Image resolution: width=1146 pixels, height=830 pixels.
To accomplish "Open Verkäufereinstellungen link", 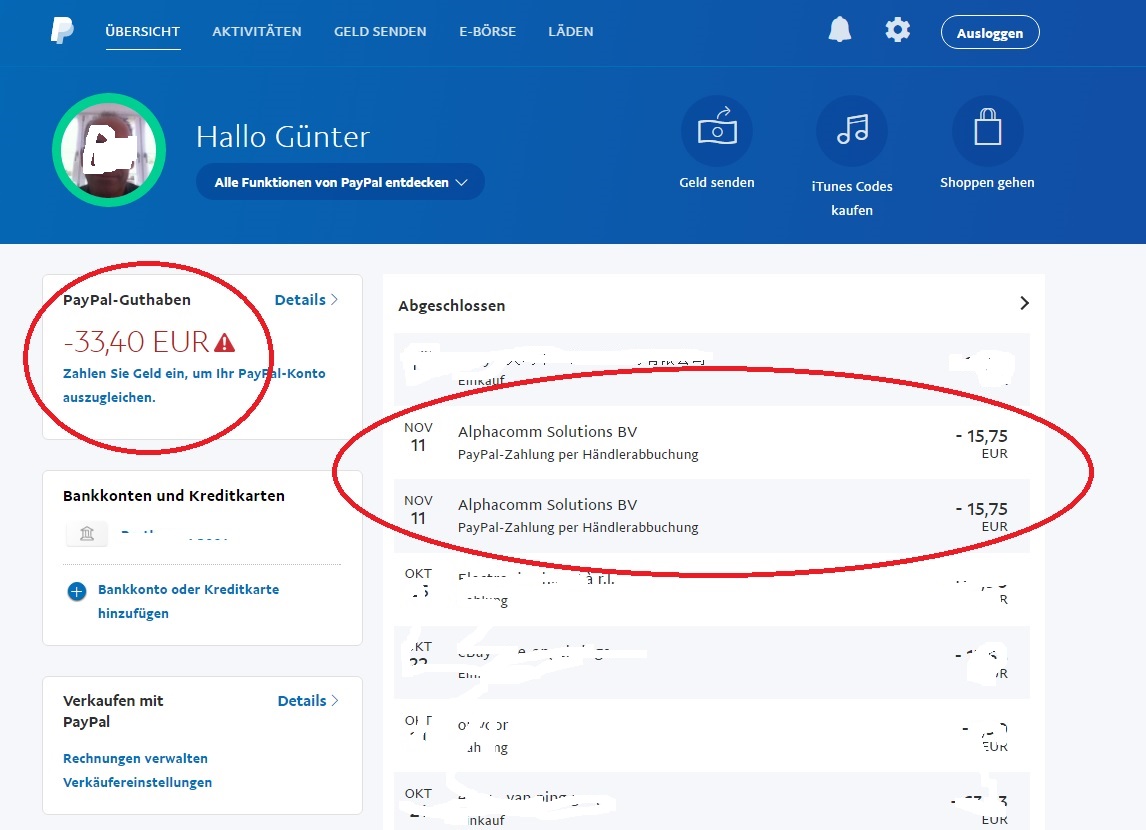I will (x=137, y=783).
